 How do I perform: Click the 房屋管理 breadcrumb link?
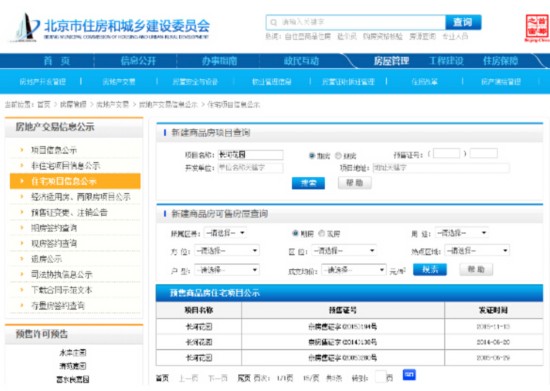pyautogui.click(x=73, y=105)
